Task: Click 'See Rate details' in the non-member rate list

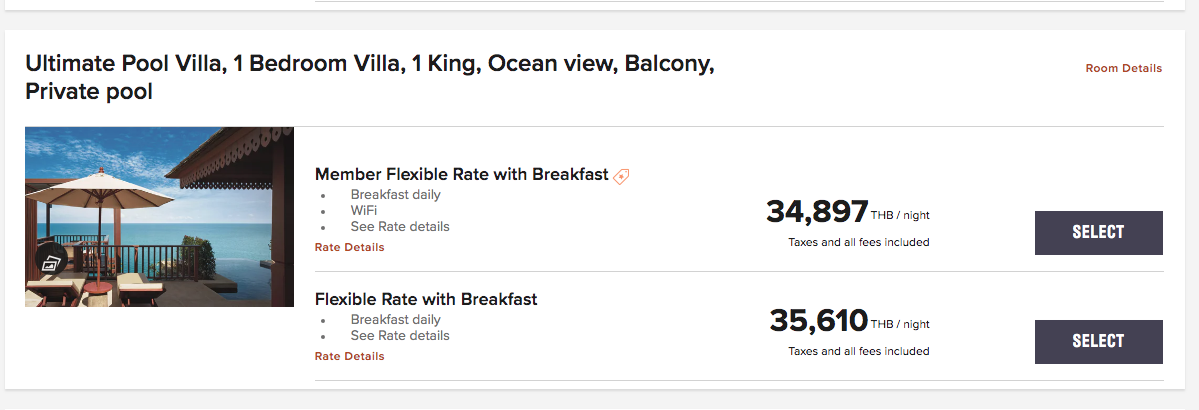Action: click(x=400, y=336)
